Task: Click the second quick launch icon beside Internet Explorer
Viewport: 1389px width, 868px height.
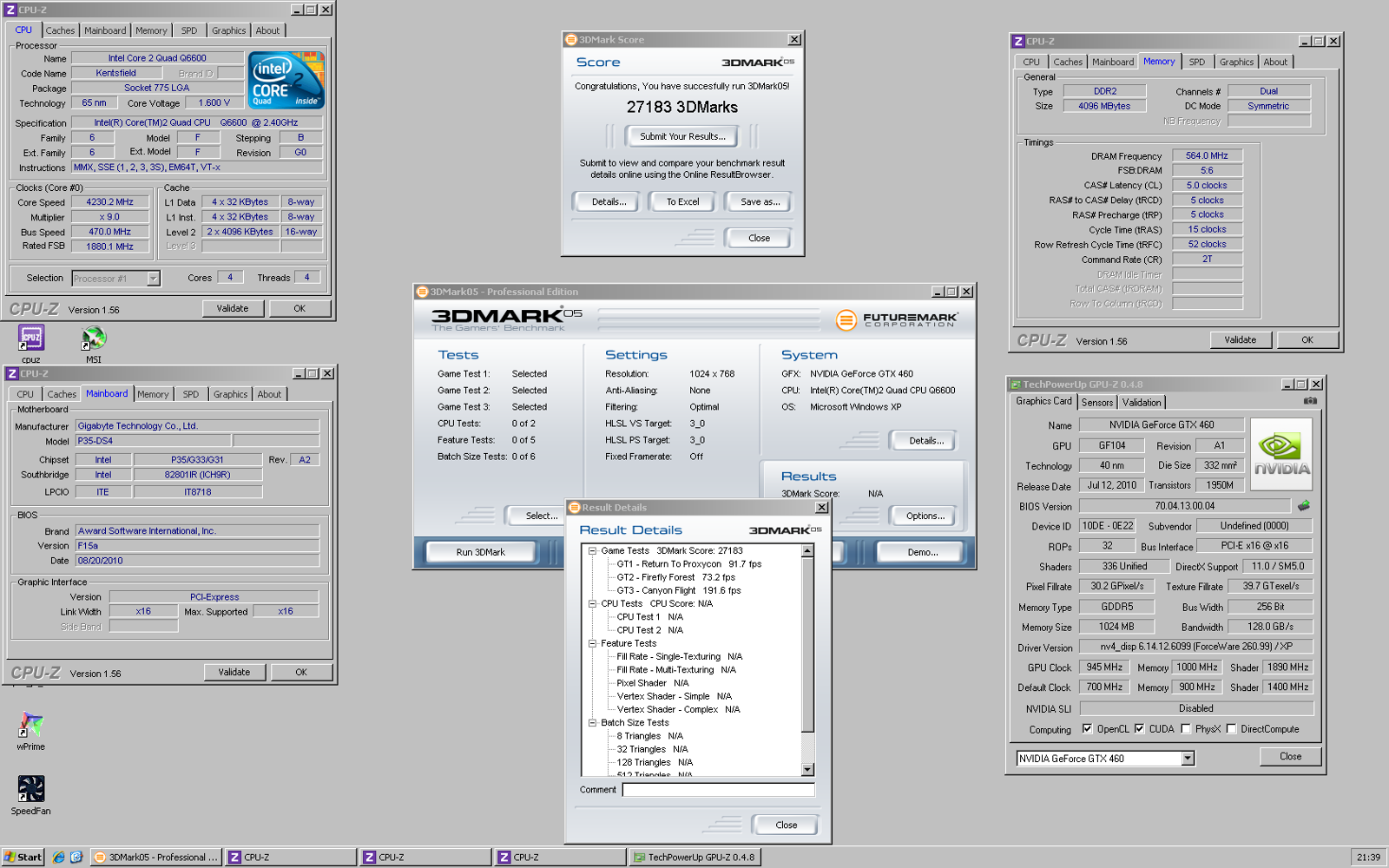Action: click(x=76, y=857)
